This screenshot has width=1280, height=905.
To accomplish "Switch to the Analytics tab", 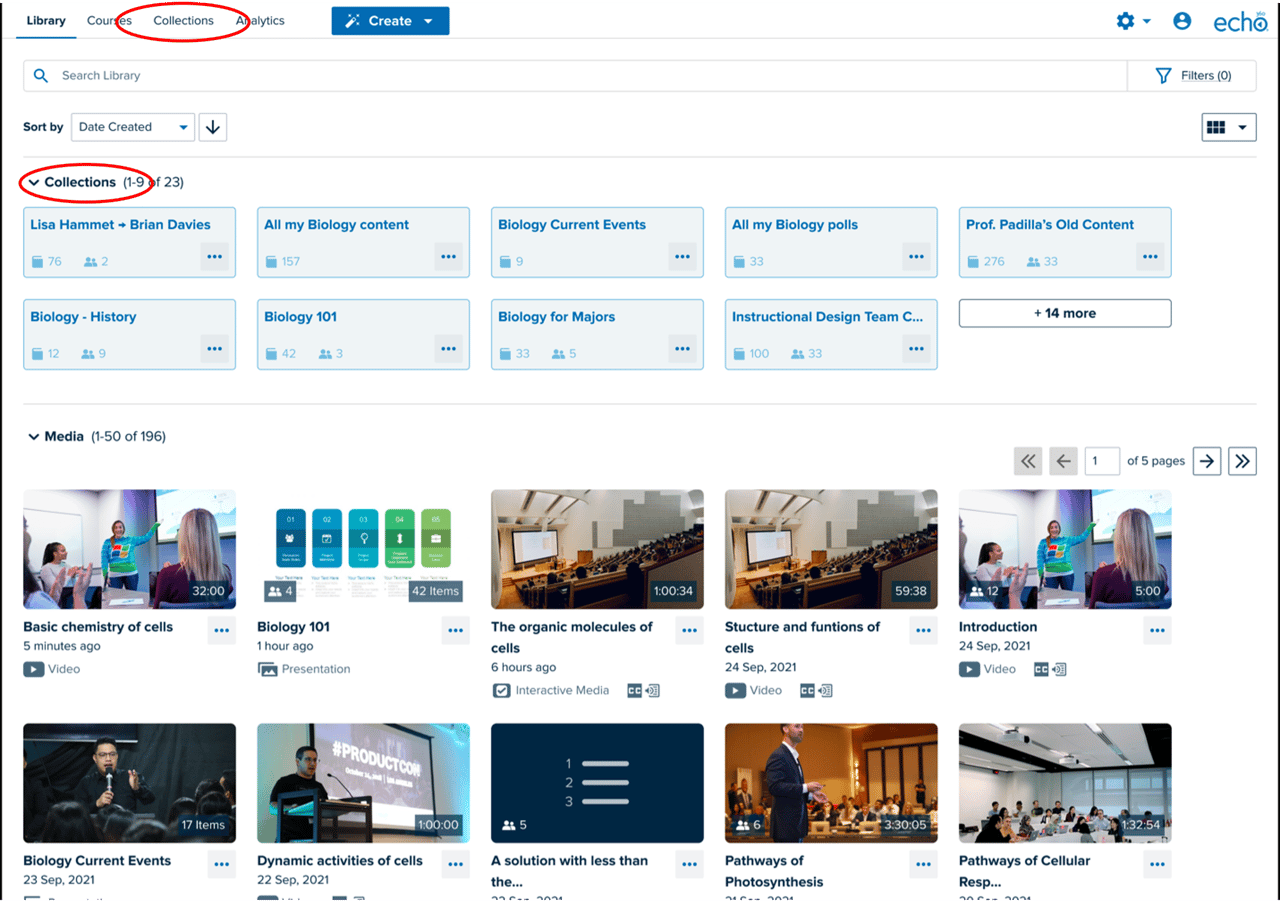I will [260, 21].
